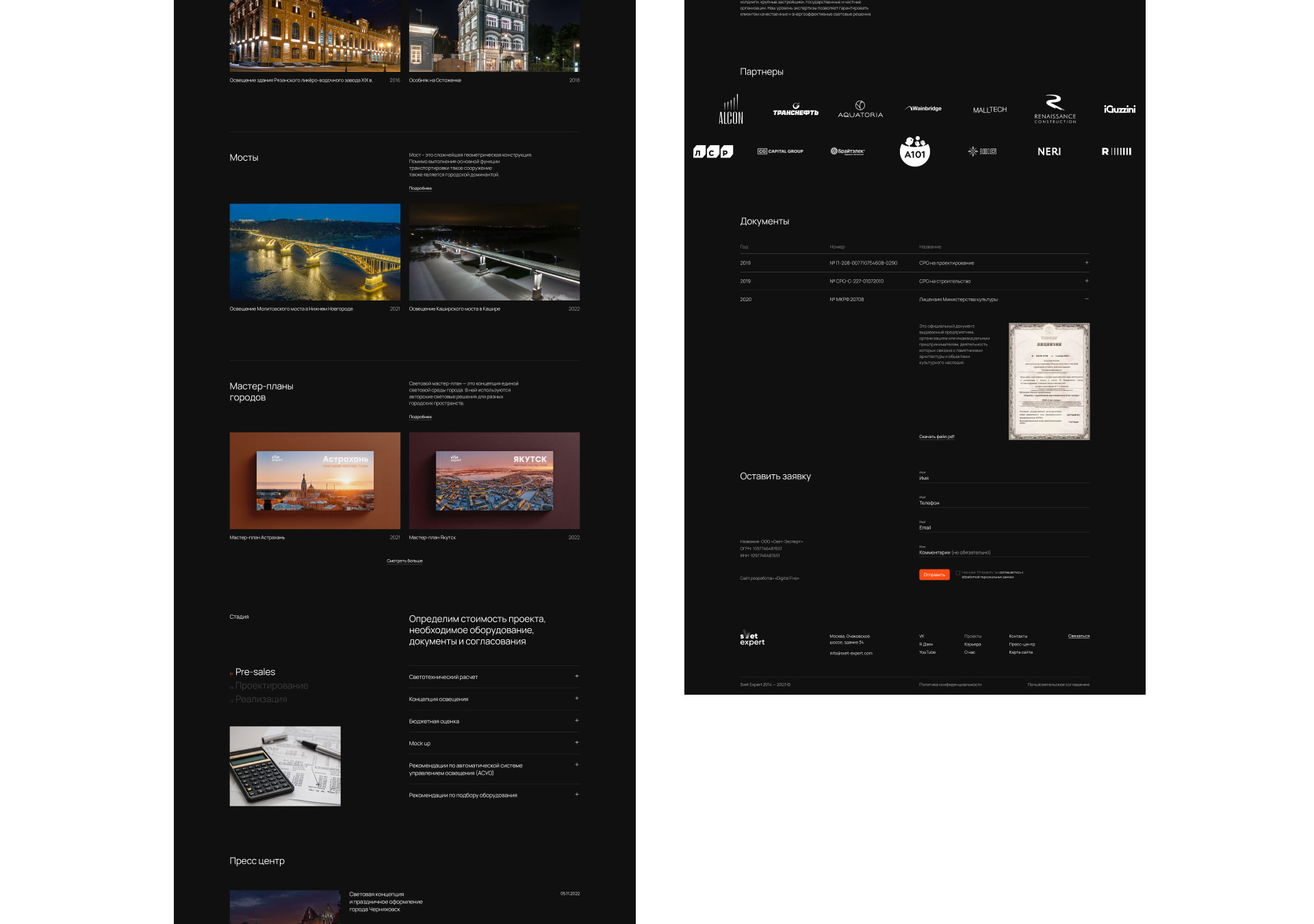Expand the СРО на проектирование document row

pyautogui.click(x=1086, y=263)
